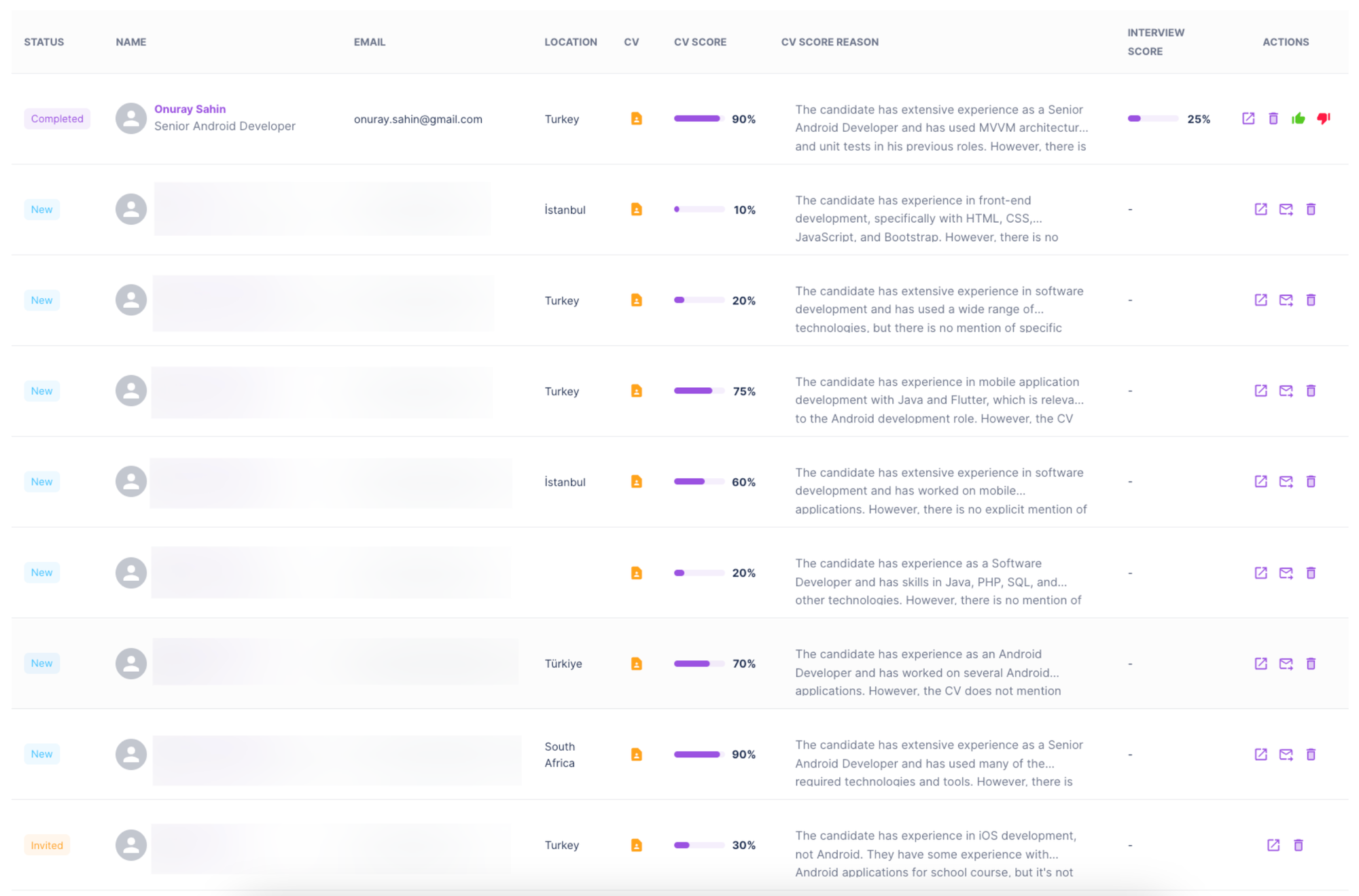Open external link for the 60% İstanbul candidate
1359x896 pixels.
[1260, 482]
